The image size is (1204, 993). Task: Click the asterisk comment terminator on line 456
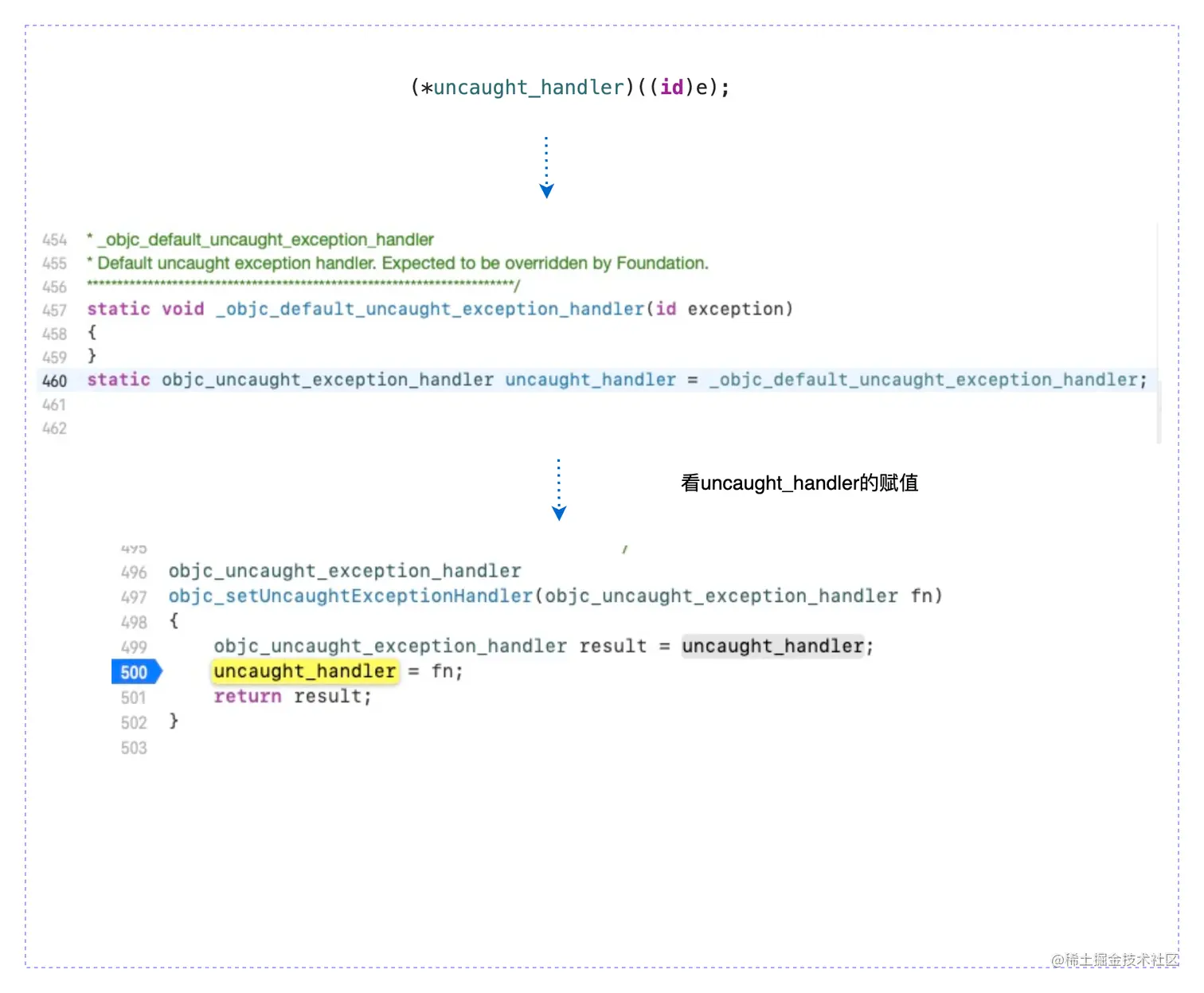click(x=303, y=285)
